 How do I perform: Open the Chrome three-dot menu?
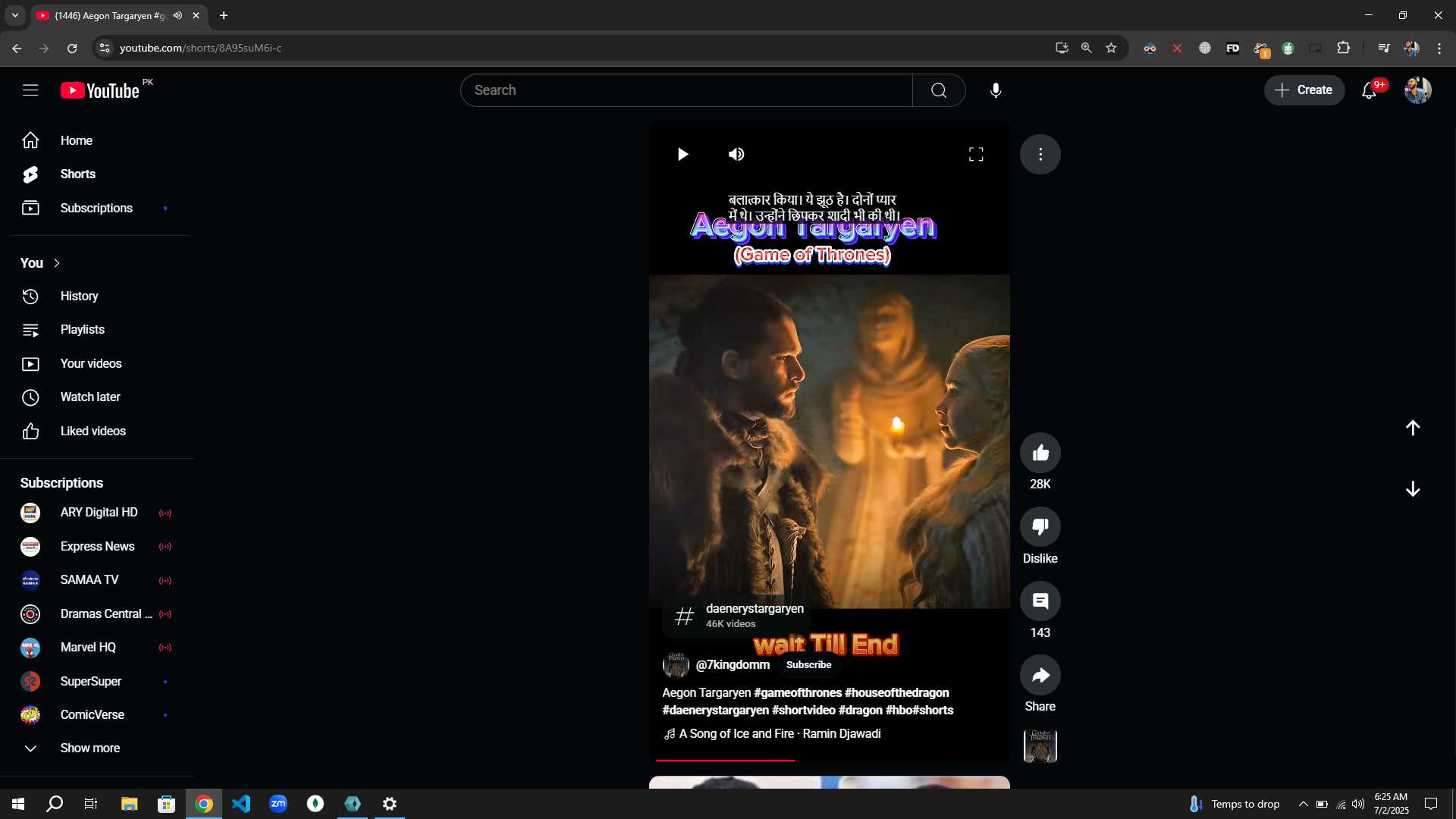click(1439, 48)
